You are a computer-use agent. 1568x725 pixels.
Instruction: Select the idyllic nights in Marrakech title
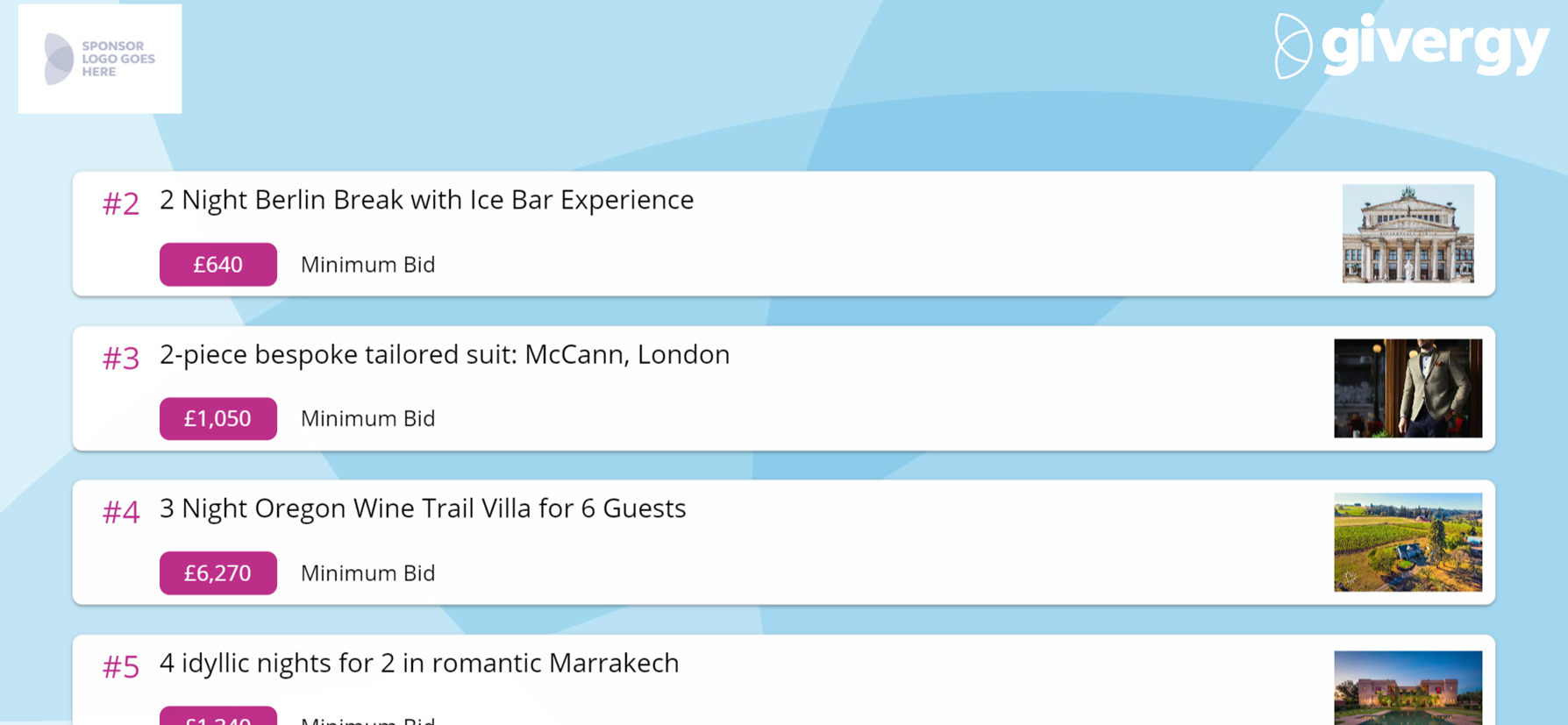[418, 663]
